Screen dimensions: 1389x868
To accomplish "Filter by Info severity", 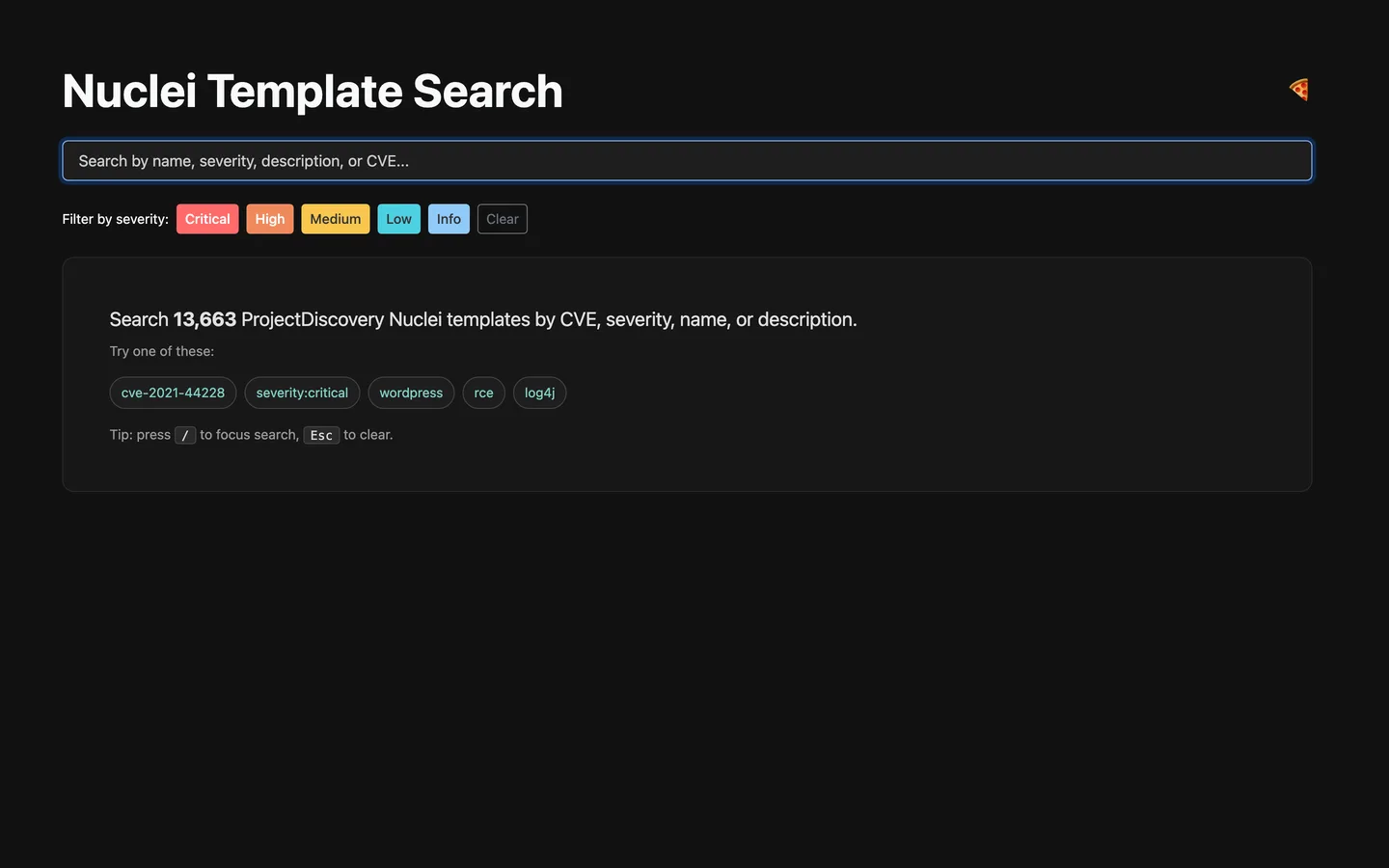I will (449, 219).
